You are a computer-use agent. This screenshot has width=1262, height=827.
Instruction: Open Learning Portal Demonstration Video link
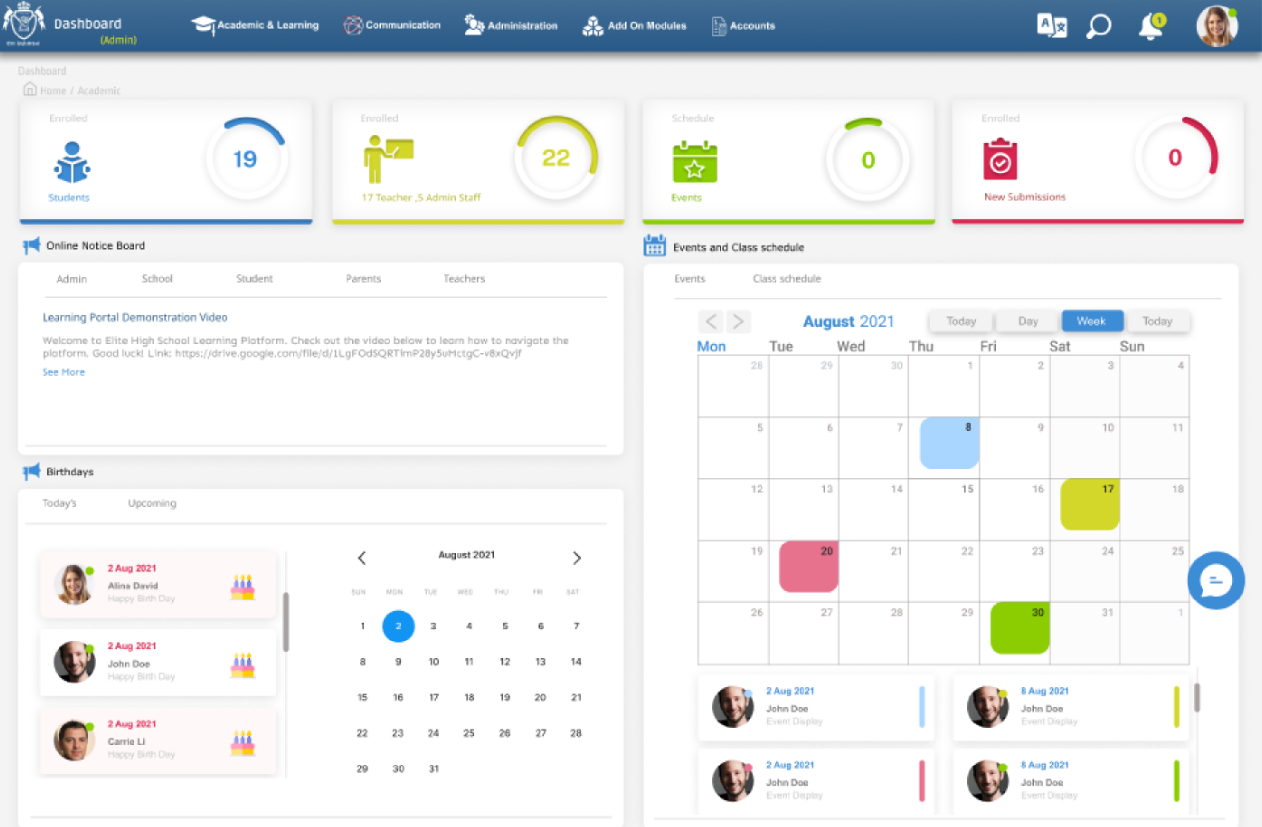point(135,317)
